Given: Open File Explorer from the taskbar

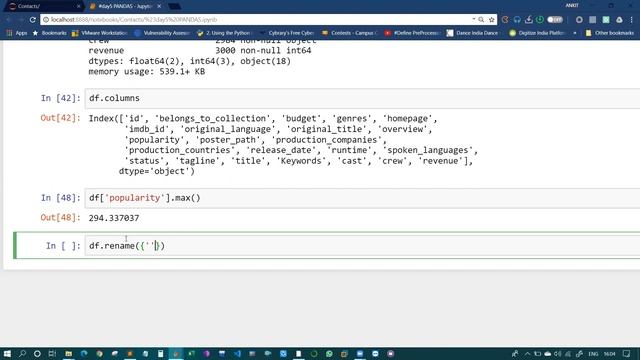Looking at the screenshot, I should (x=68, y=353).
